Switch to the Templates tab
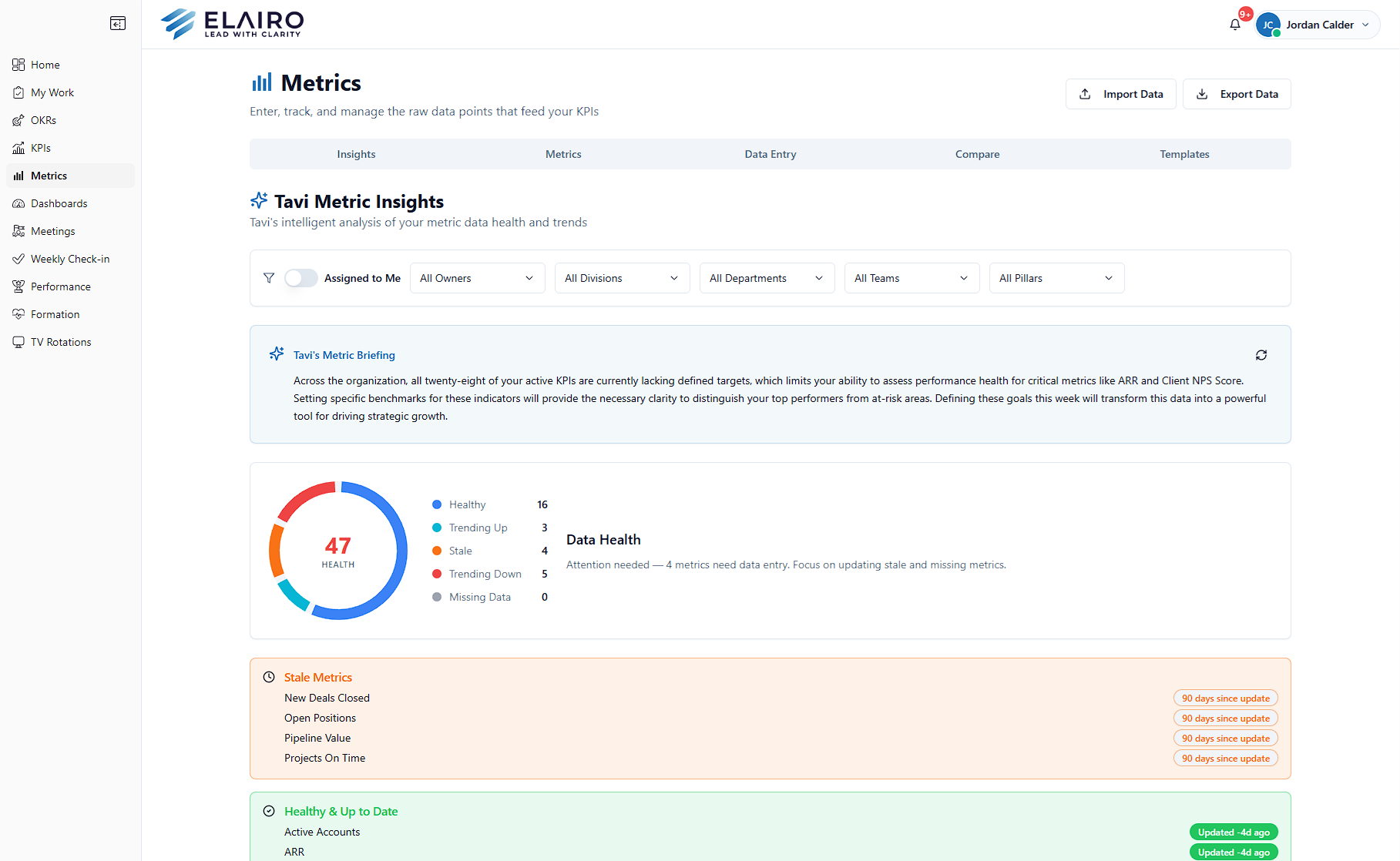The width and height of the screenshot is (1400, 861). tap(1184, 154)
